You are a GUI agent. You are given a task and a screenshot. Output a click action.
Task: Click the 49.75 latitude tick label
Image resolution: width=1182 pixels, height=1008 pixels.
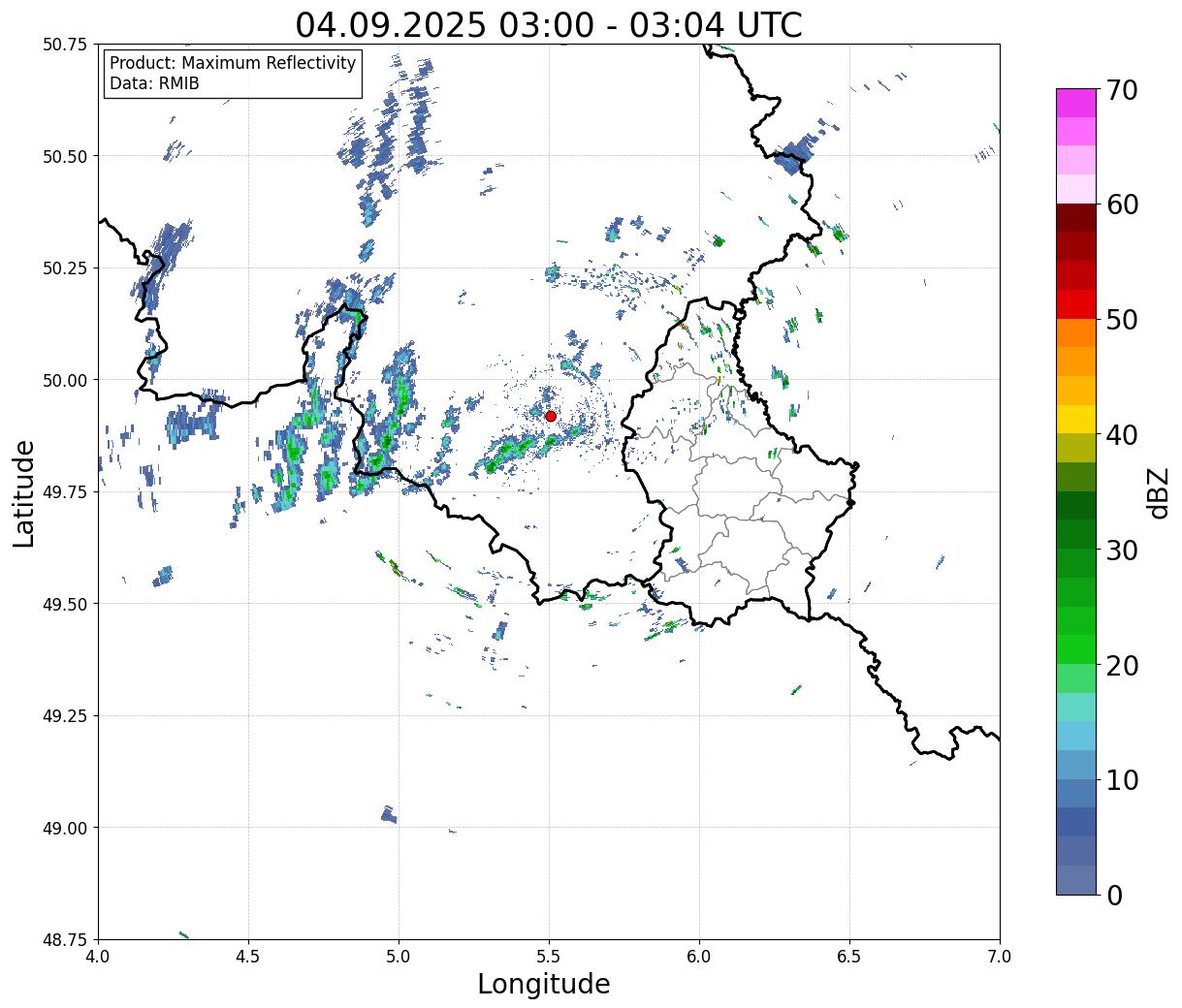[64, 492]
